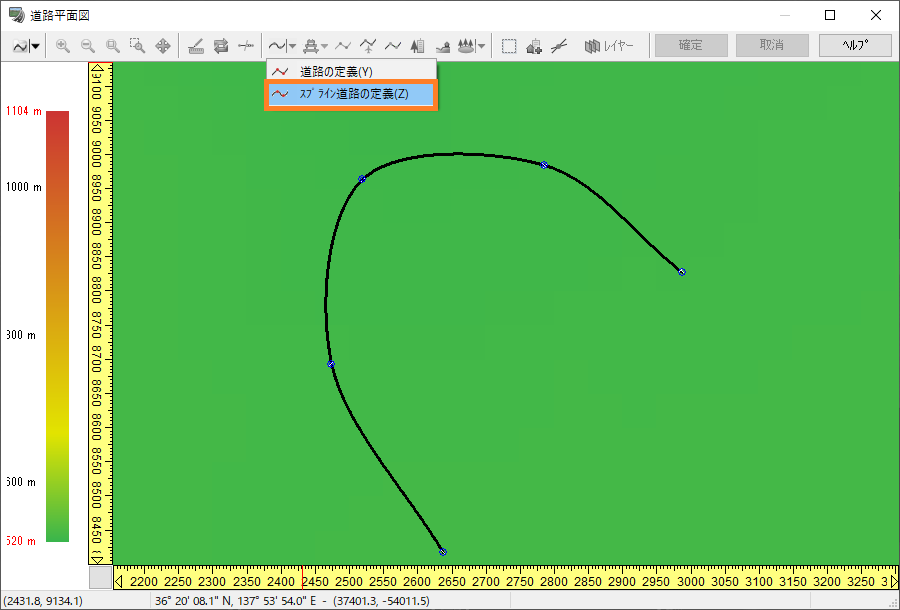
Task: Open the レイヤー layers panel
Action: point(609,46)
